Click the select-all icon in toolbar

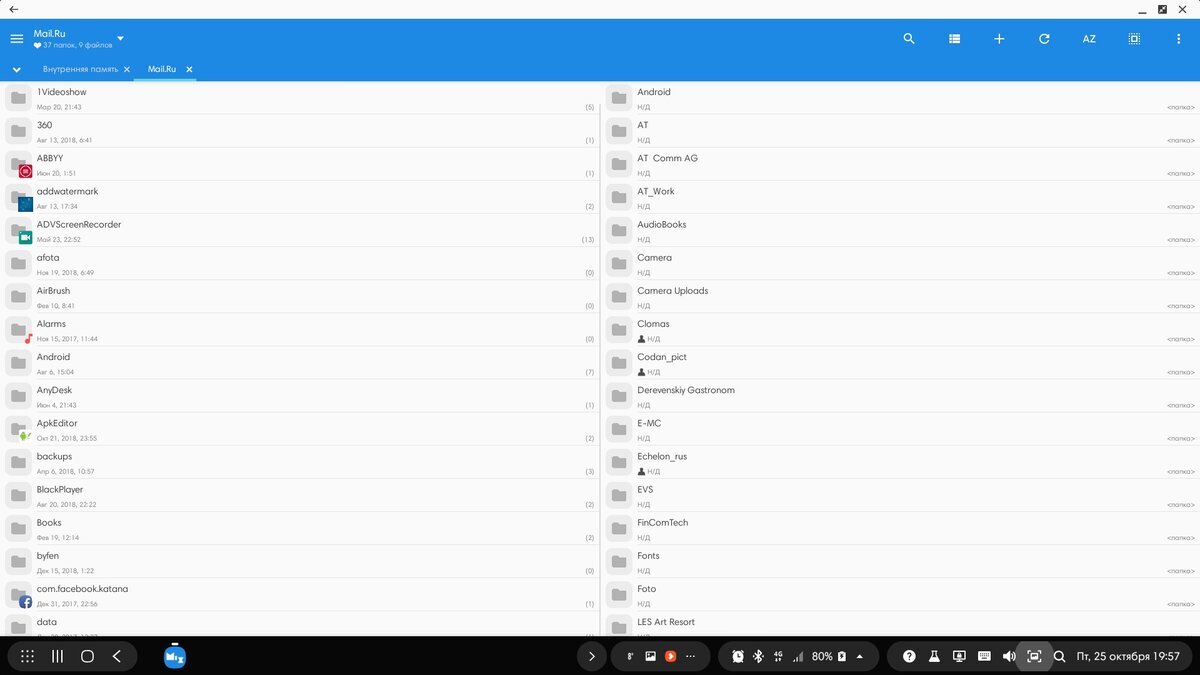click(x=1134, y=39)
